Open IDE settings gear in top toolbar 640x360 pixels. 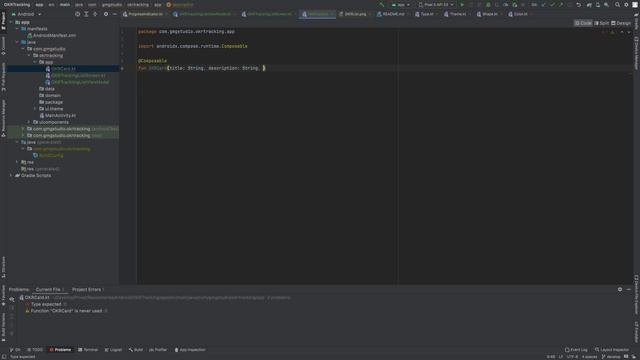pyautogui.click(x=626, y=4)
